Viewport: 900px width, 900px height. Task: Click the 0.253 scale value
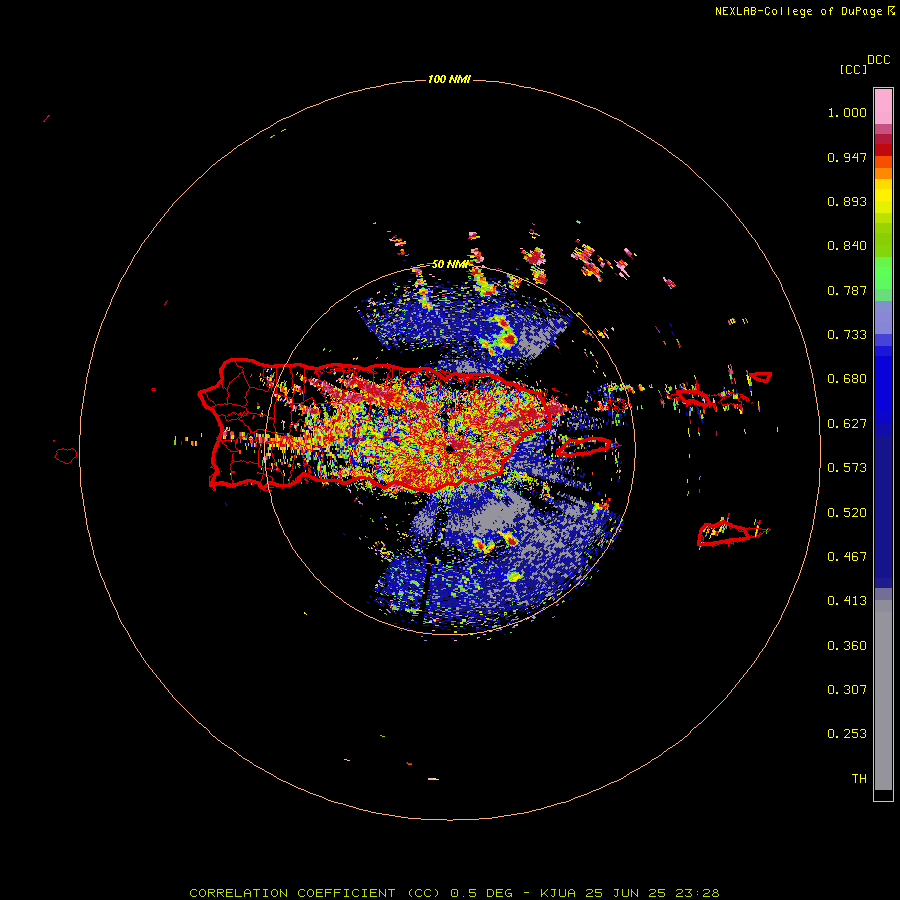pos(847,734)
